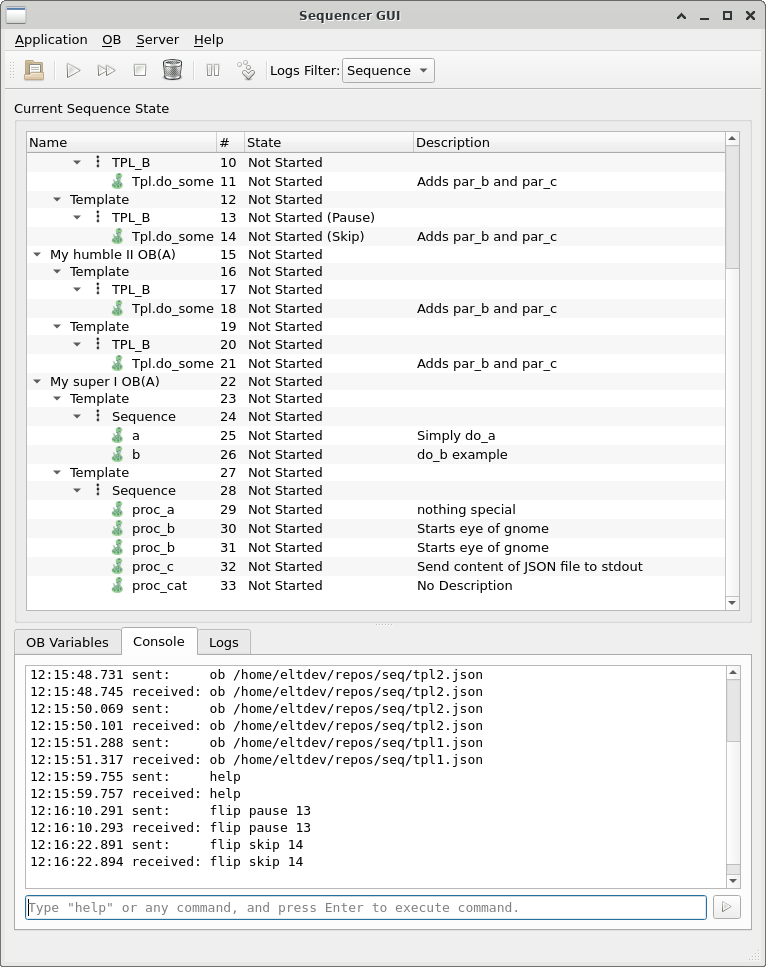The width and height of the screenshot is (766, 967).
Task: Click the fast-forward toolbar icon
Action: coord(106,70)
